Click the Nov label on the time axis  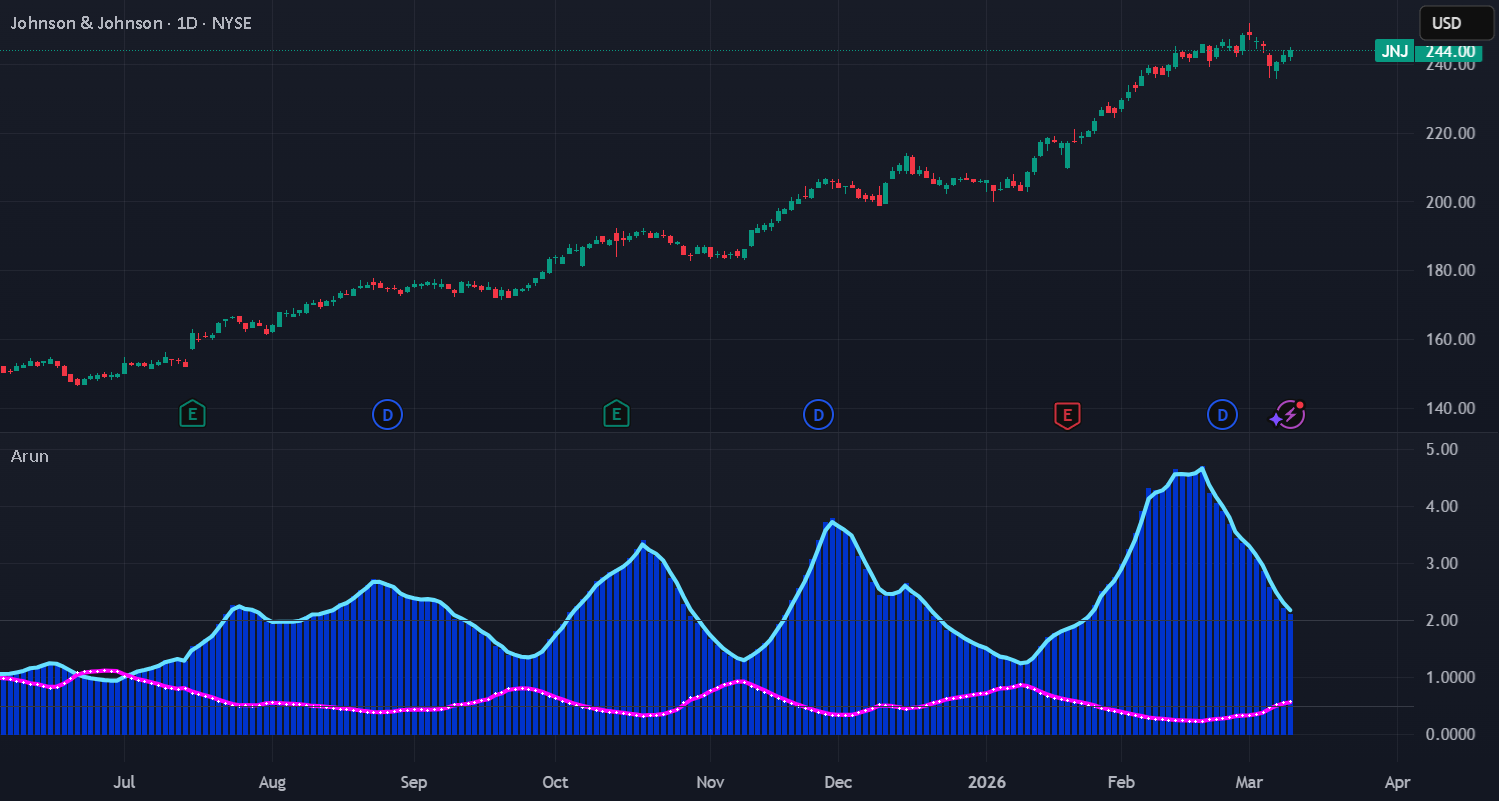click(x=709, y=780)
